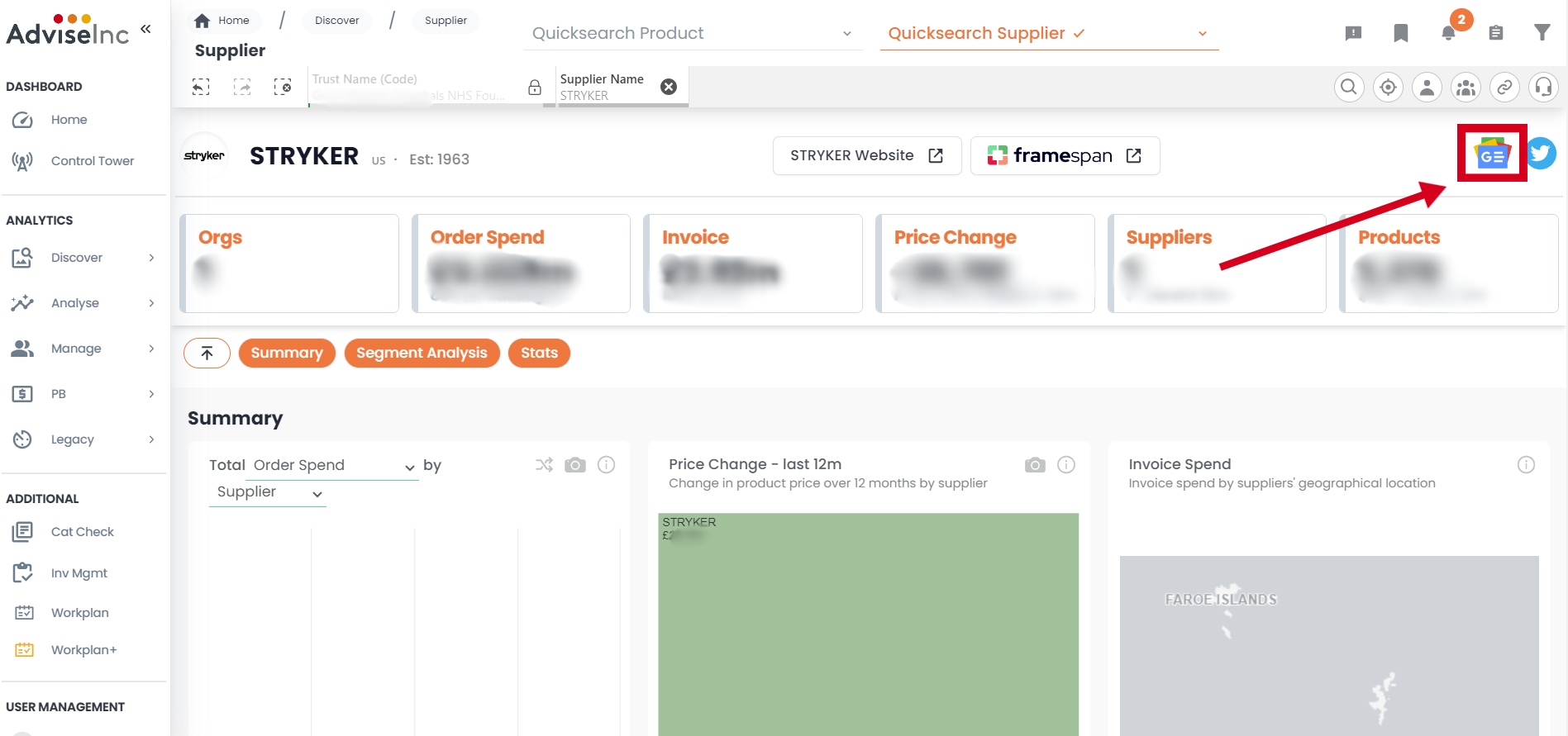
Task: Expand the PB menu chevron
Action: tap(151, 394)
